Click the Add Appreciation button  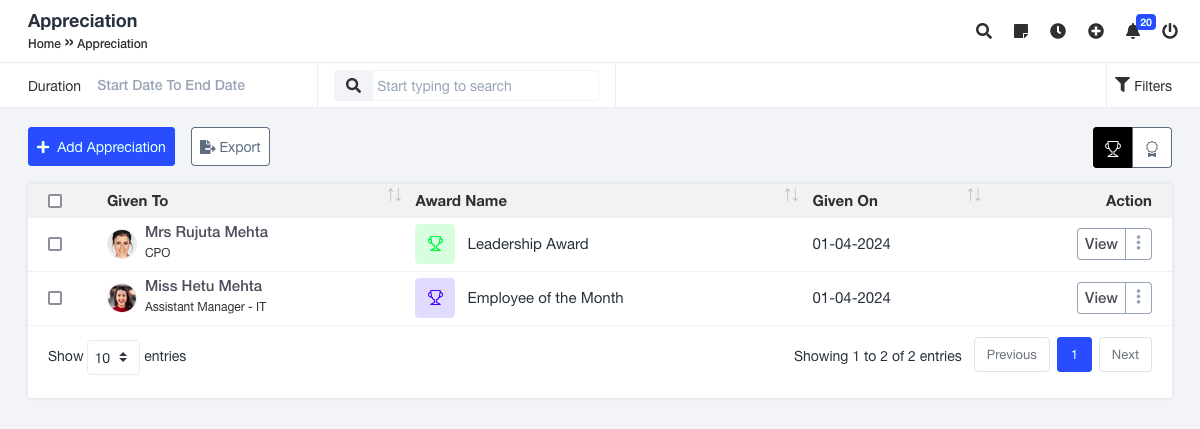(x=101, y=147)
